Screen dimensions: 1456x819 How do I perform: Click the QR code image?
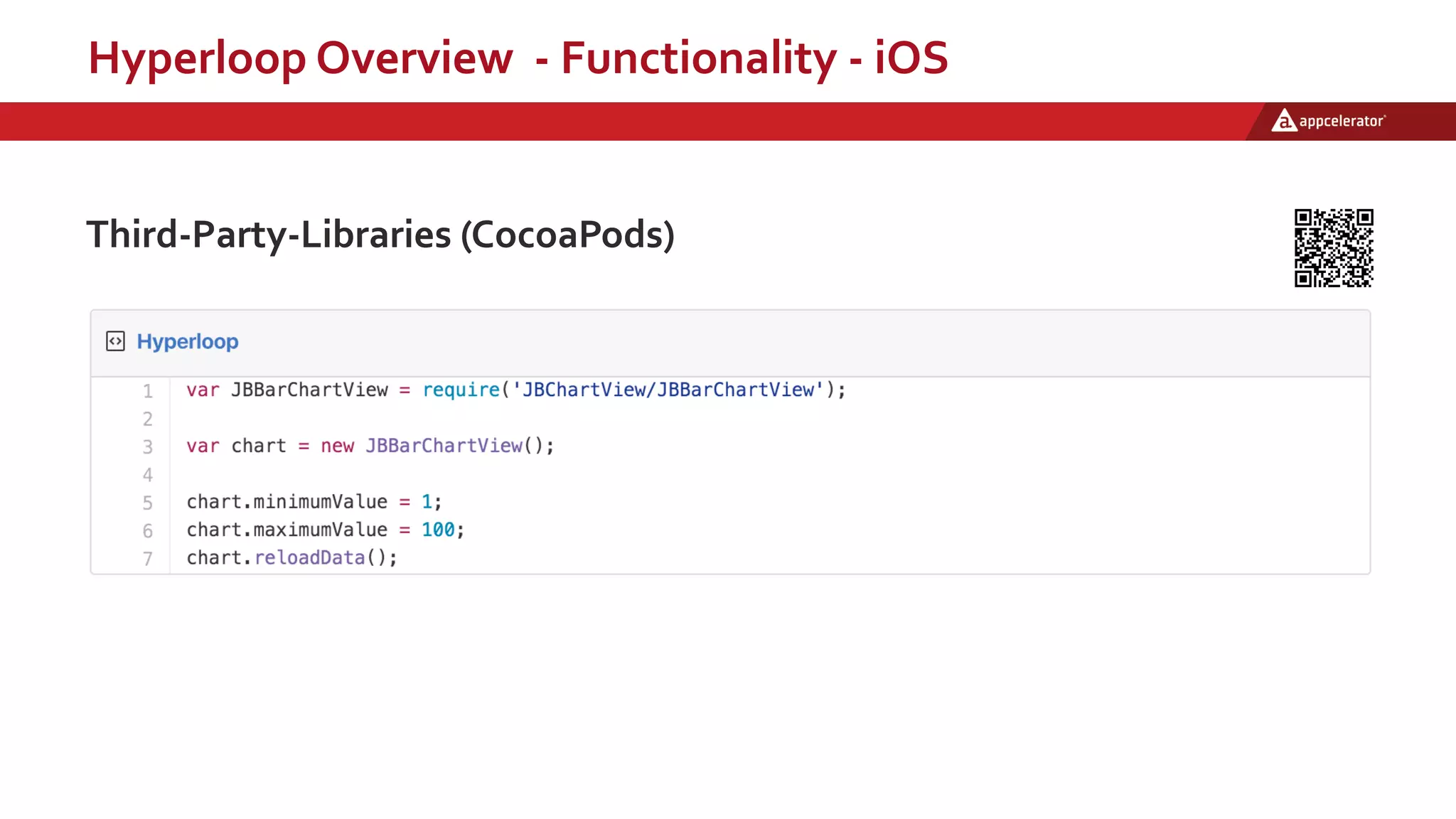[x=1333, y=247]
